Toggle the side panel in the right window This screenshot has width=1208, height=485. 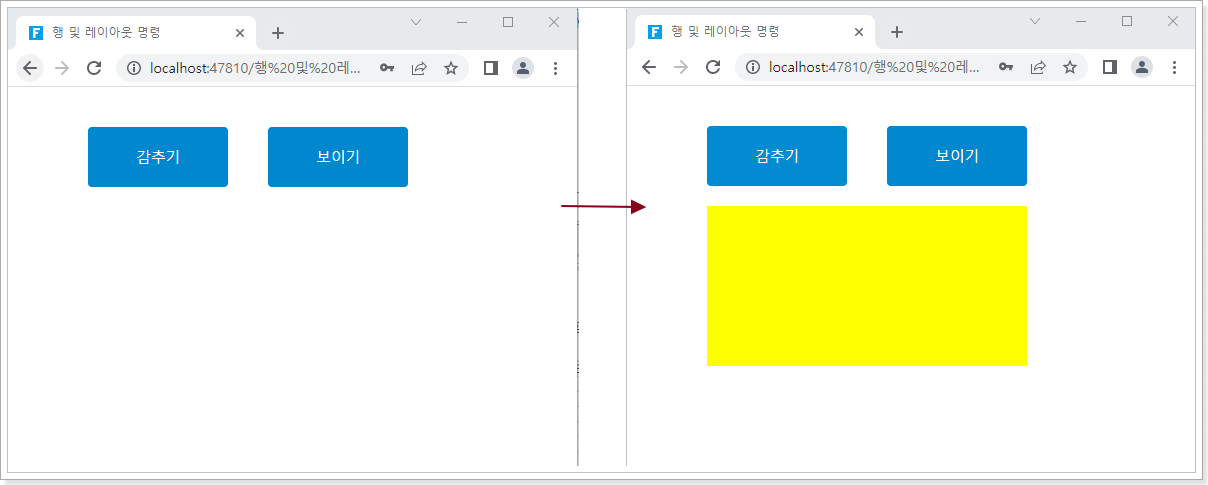pyautogui.click(x=1109, y=67)
